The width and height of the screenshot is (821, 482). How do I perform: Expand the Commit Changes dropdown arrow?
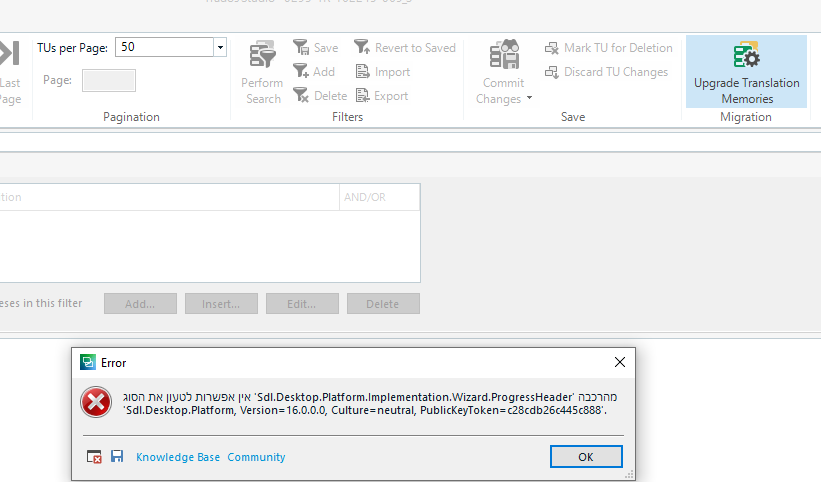click(529, 98)
